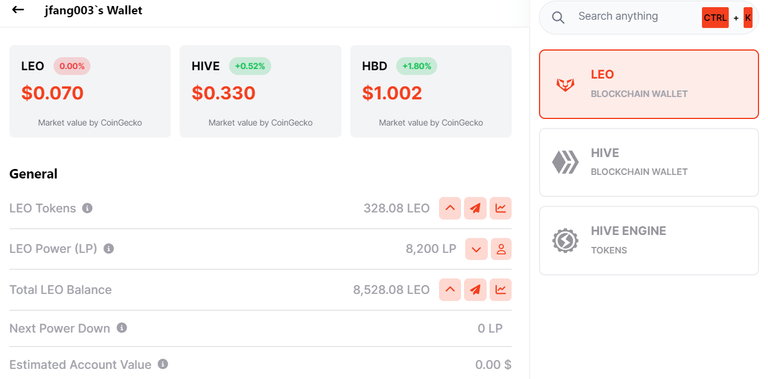Click the CTRL shortcut key badge
The height and width of the screenshot is (379, 768).
pos(715,18)
